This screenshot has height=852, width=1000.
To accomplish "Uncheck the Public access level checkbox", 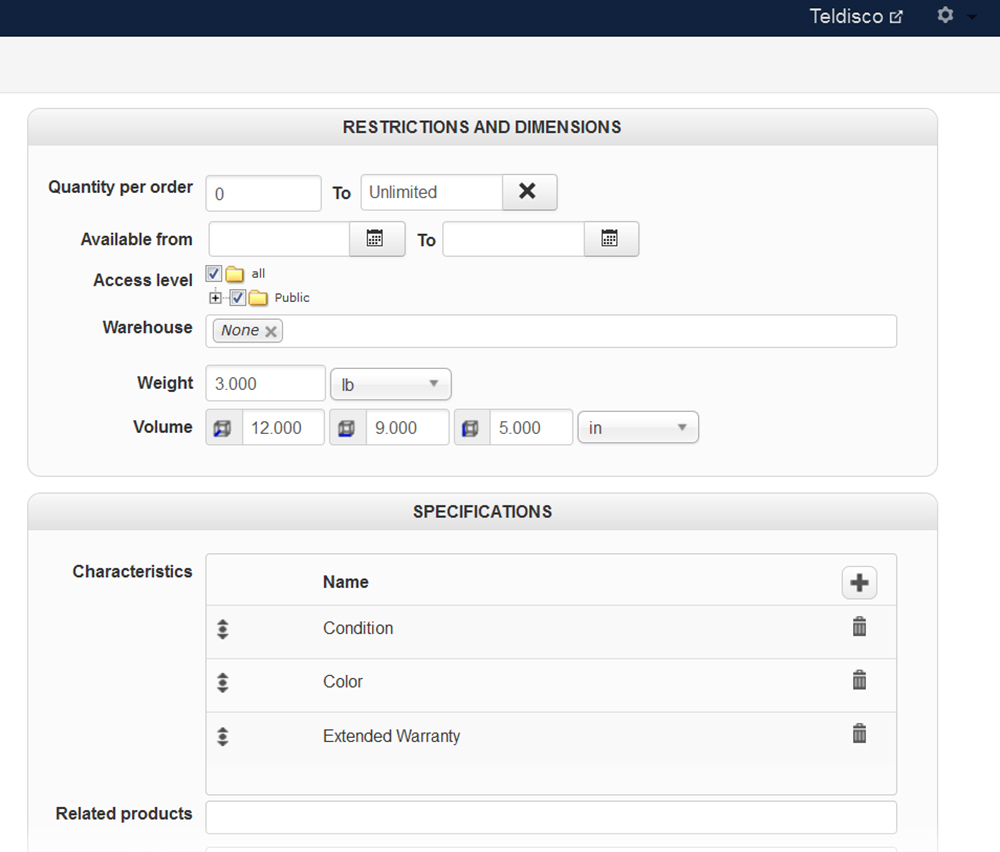I will [238, 297].
